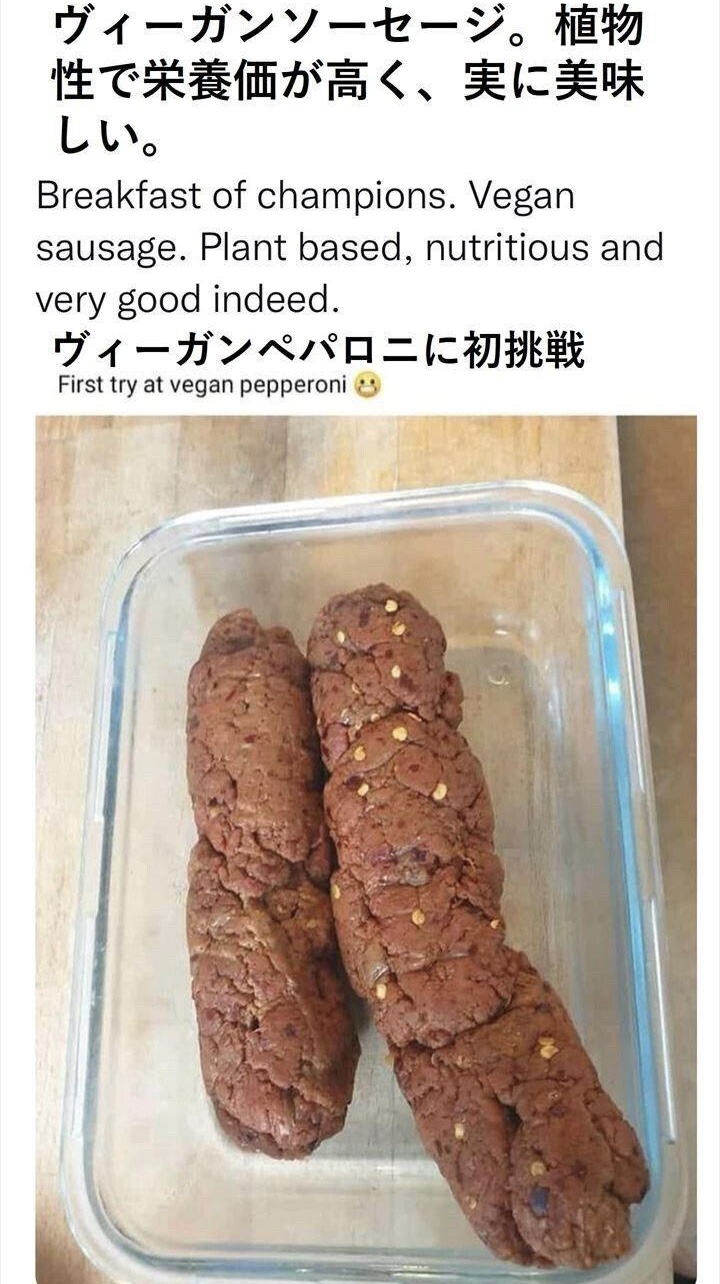
Task: Select the "First try at vegan pepperoni" caption
Action: click(204, 385)
